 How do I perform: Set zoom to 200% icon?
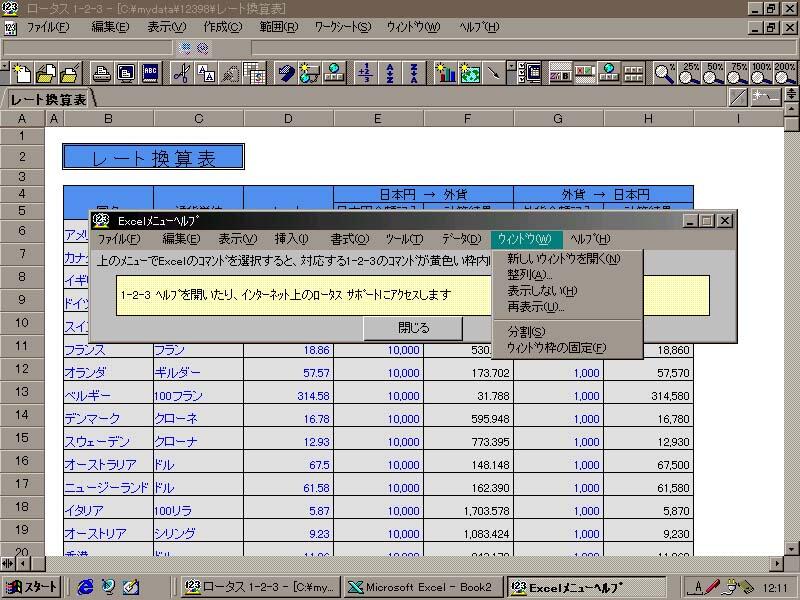pos(785,73)
